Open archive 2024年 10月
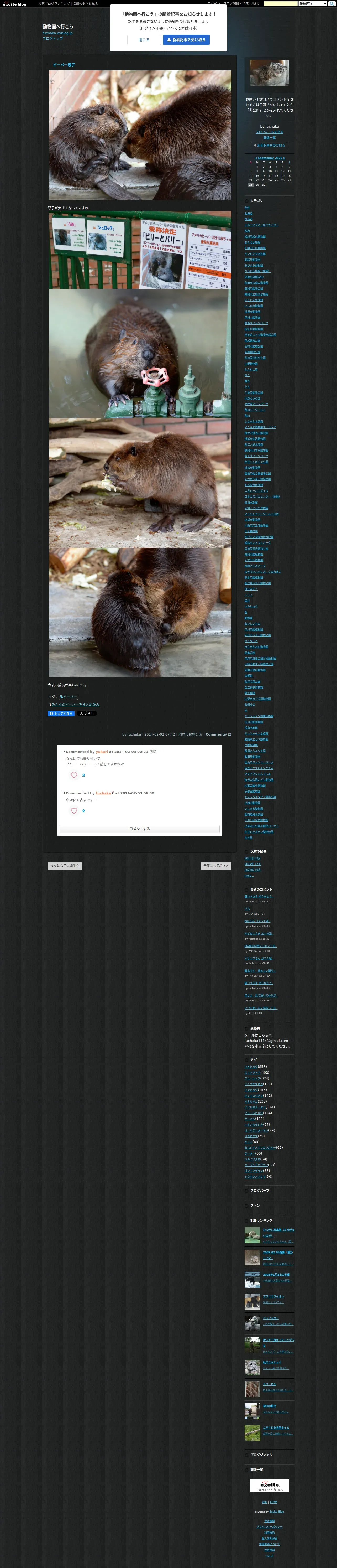Screen dimensions: 337x1568 tap(252, 870)
